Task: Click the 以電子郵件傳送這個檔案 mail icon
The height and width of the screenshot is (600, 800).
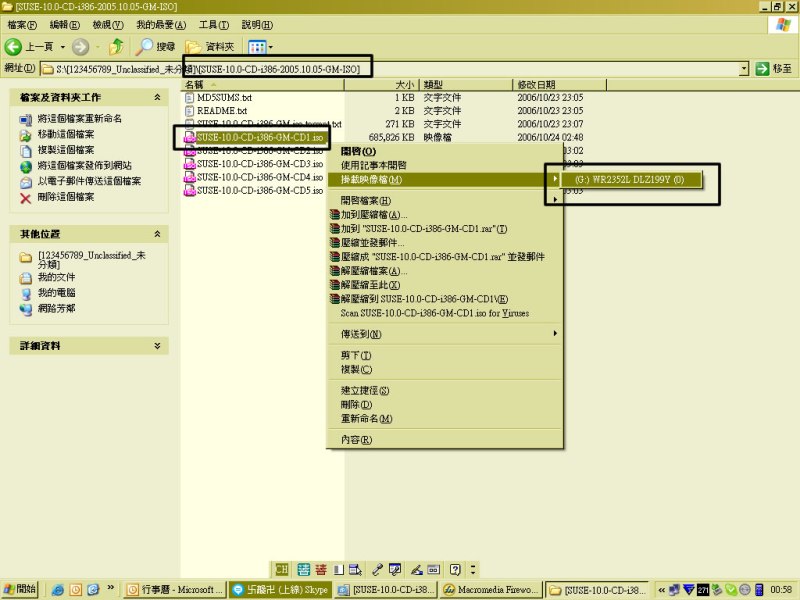Action: (26, 182)
